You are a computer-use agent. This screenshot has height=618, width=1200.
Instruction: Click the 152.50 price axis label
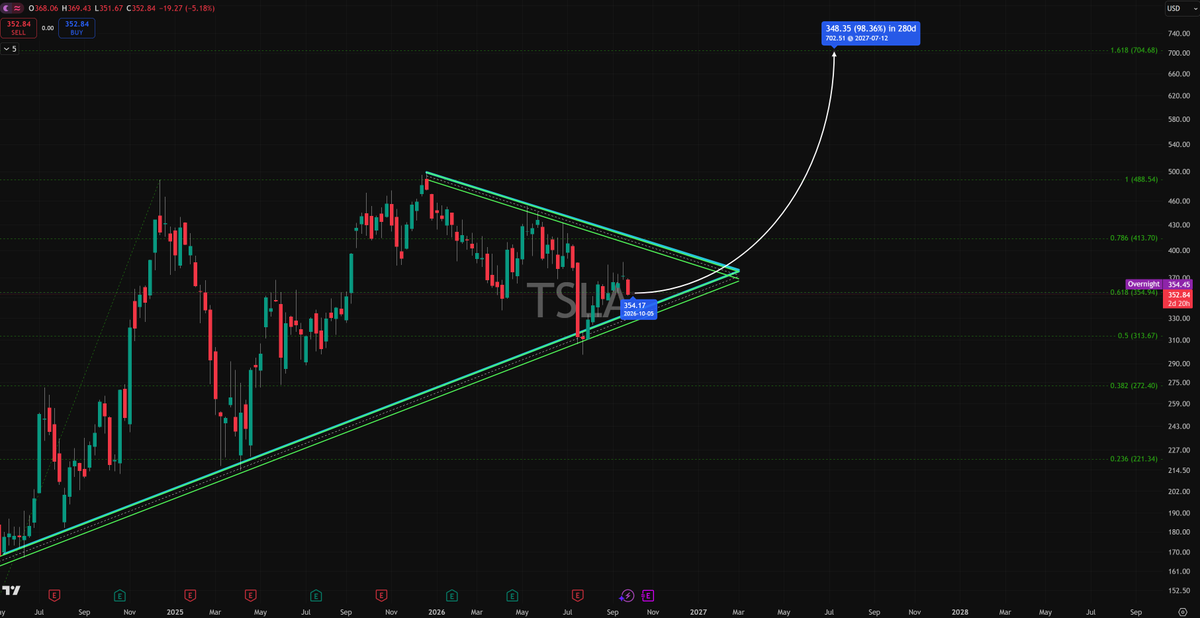coord(1178,590)
